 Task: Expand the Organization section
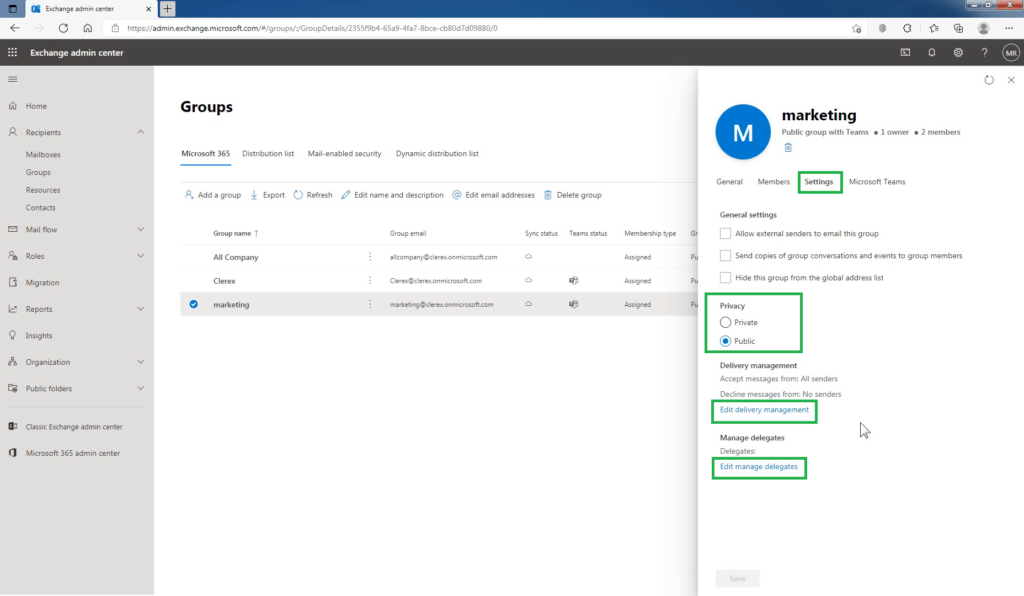(x=140, y=362)
